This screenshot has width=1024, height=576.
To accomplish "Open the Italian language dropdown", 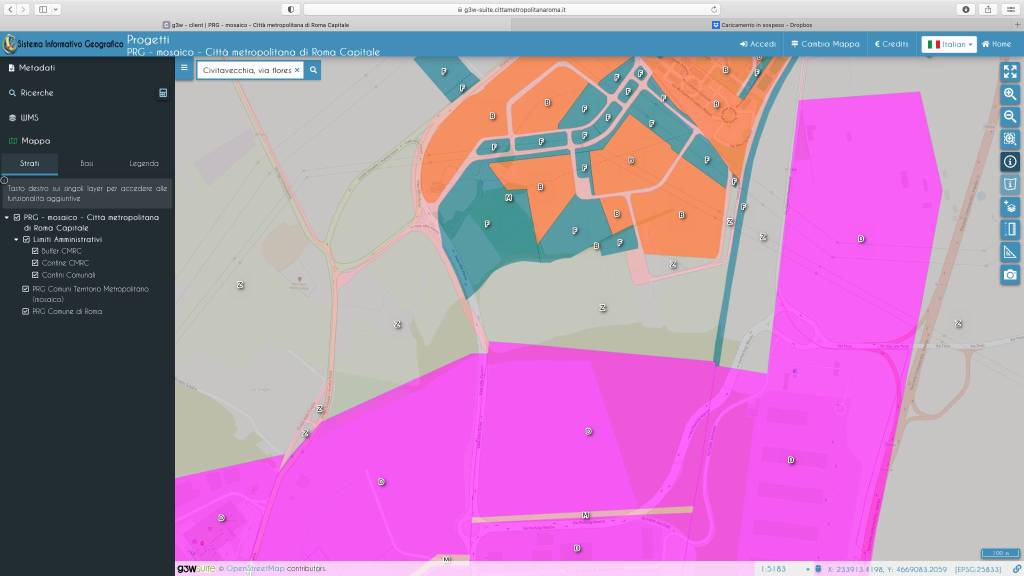I will (948, 44).
